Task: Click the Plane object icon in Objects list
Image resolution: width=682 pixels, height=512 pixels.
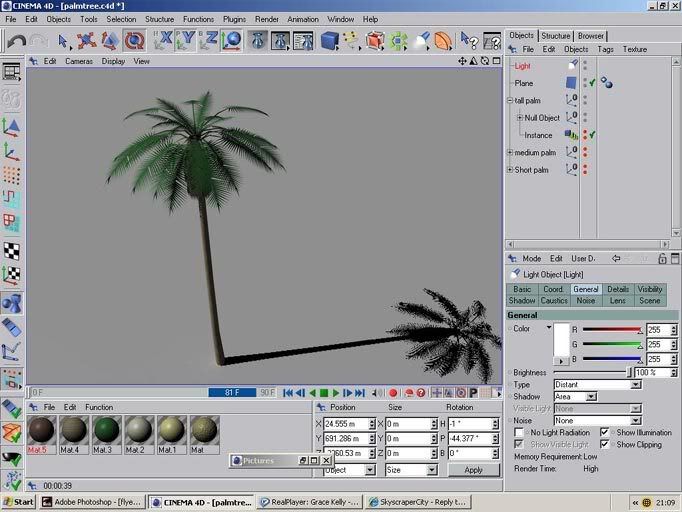Action: coord(571,83)
